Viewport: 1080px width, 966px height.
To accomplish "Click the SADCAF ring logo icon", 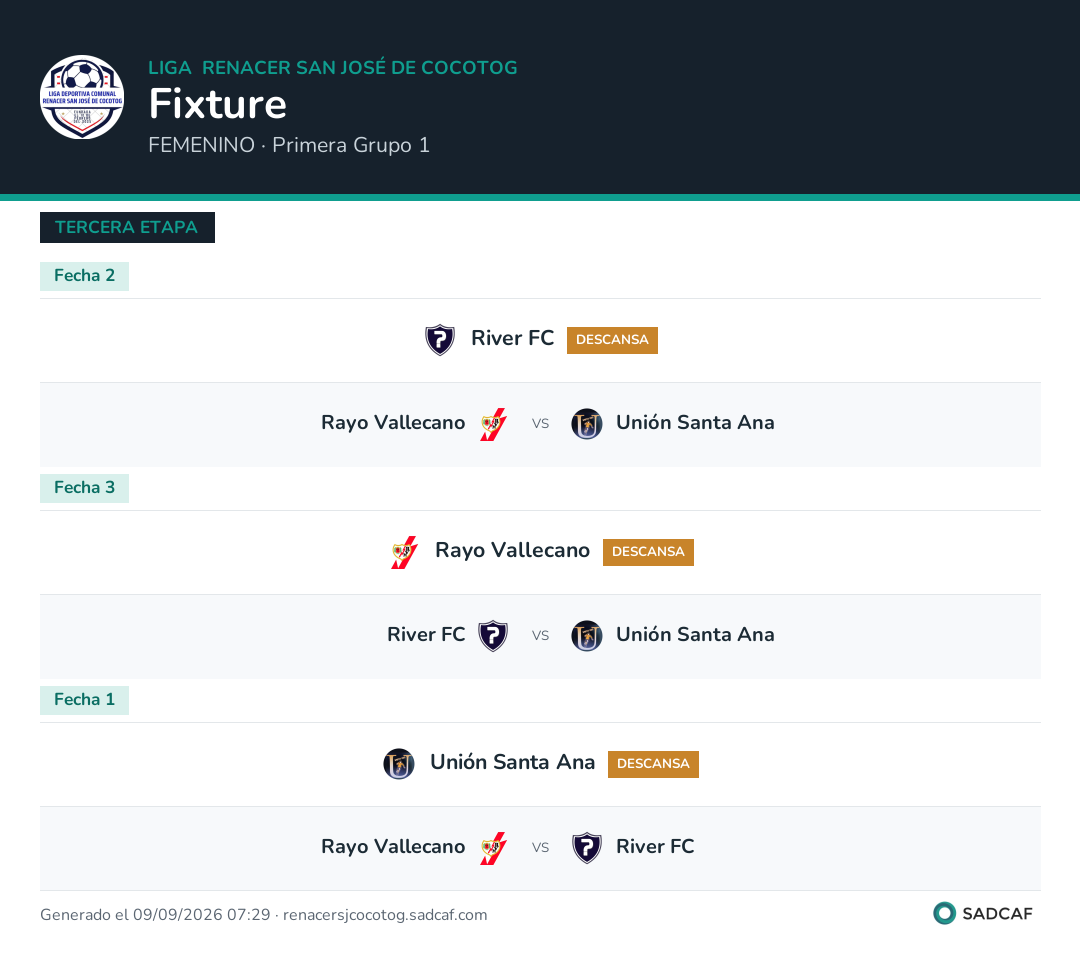I will (x=944, y=913).
